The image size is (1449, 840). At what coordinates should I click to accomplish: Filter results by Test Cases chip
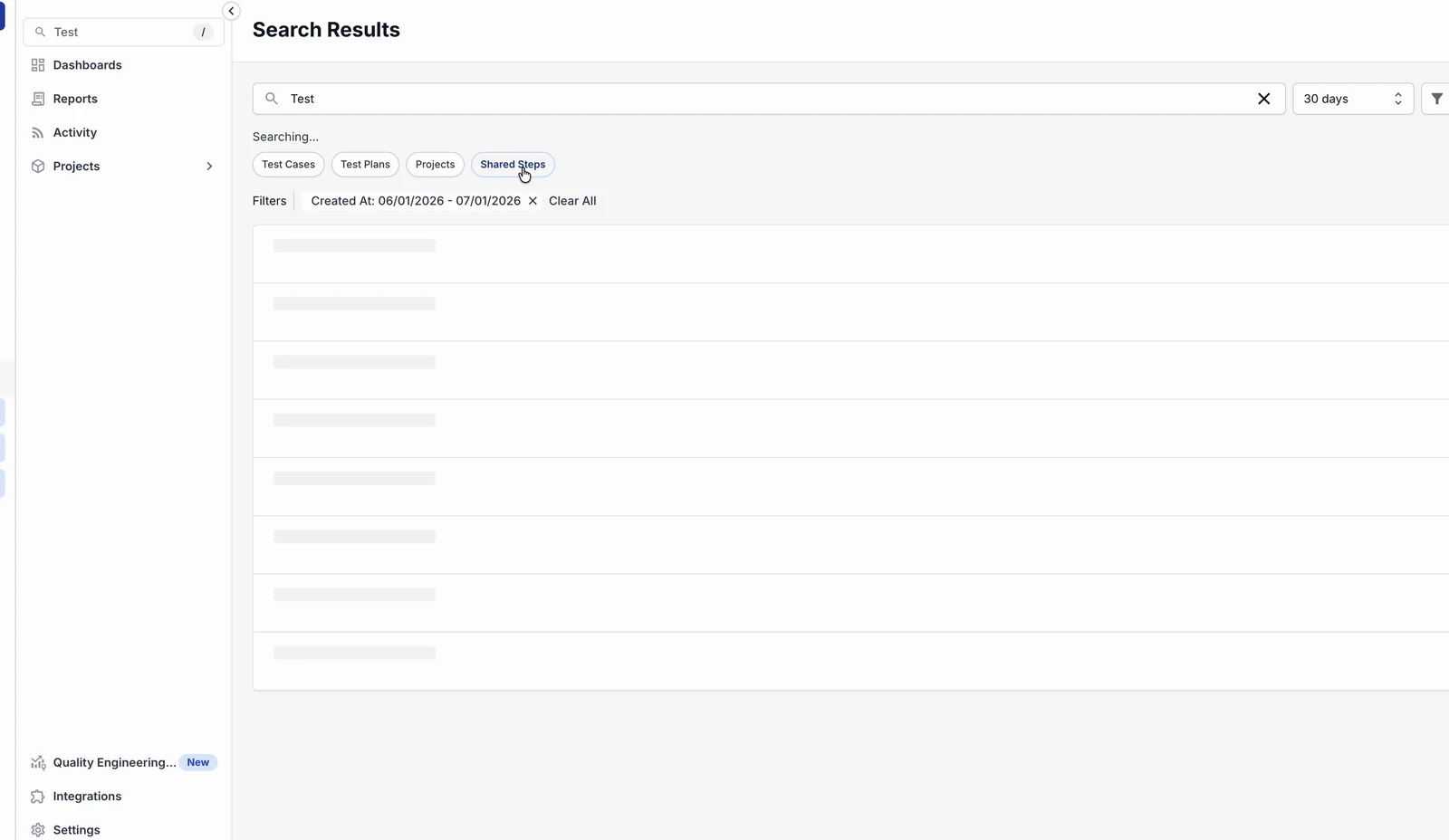click(x=288, y=165)
